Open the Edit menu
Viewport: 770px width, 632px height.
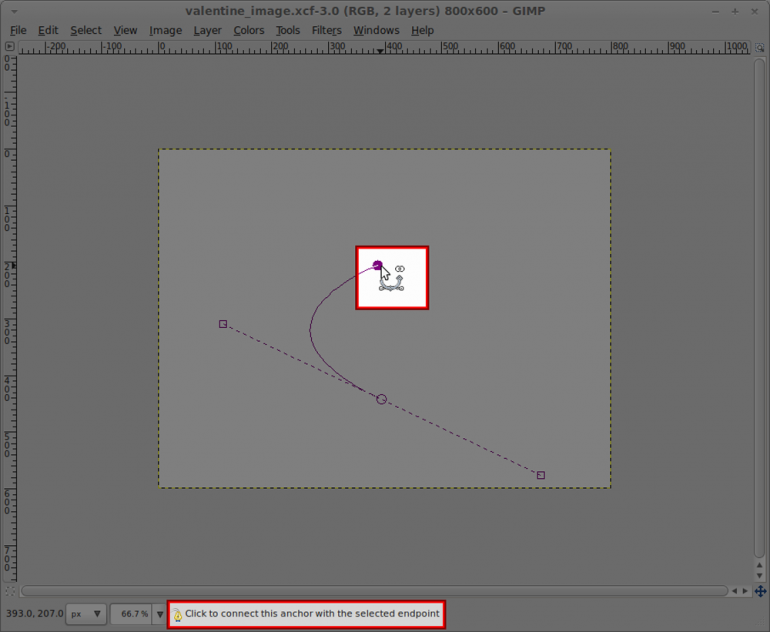click(x=48, y=30)
